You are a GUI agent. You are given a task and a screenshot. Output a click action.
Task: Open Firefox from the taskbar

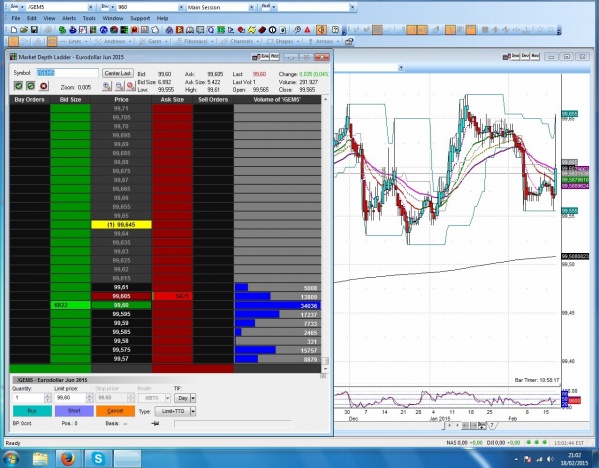(68, 458)
